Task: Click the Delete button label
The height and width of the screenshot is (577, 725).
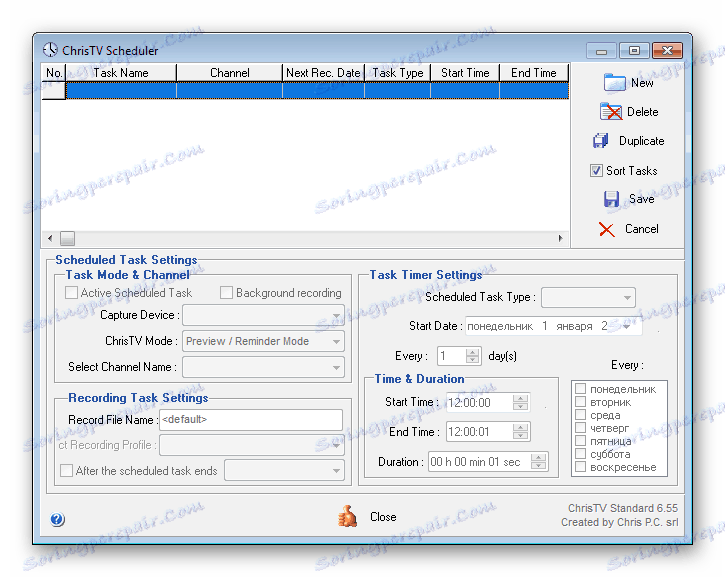Action: (x=643, y=112)
